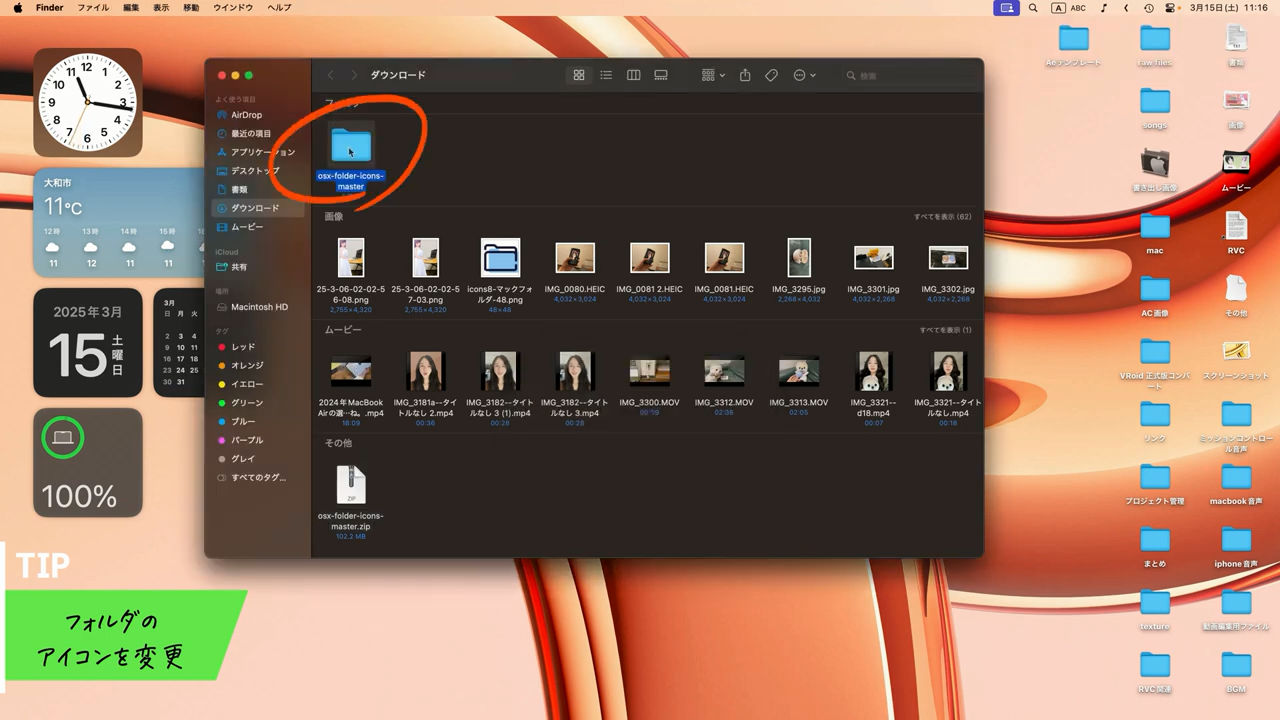Open the 表示 menu
Screen dimensions: 1280x720
[161, 7]
